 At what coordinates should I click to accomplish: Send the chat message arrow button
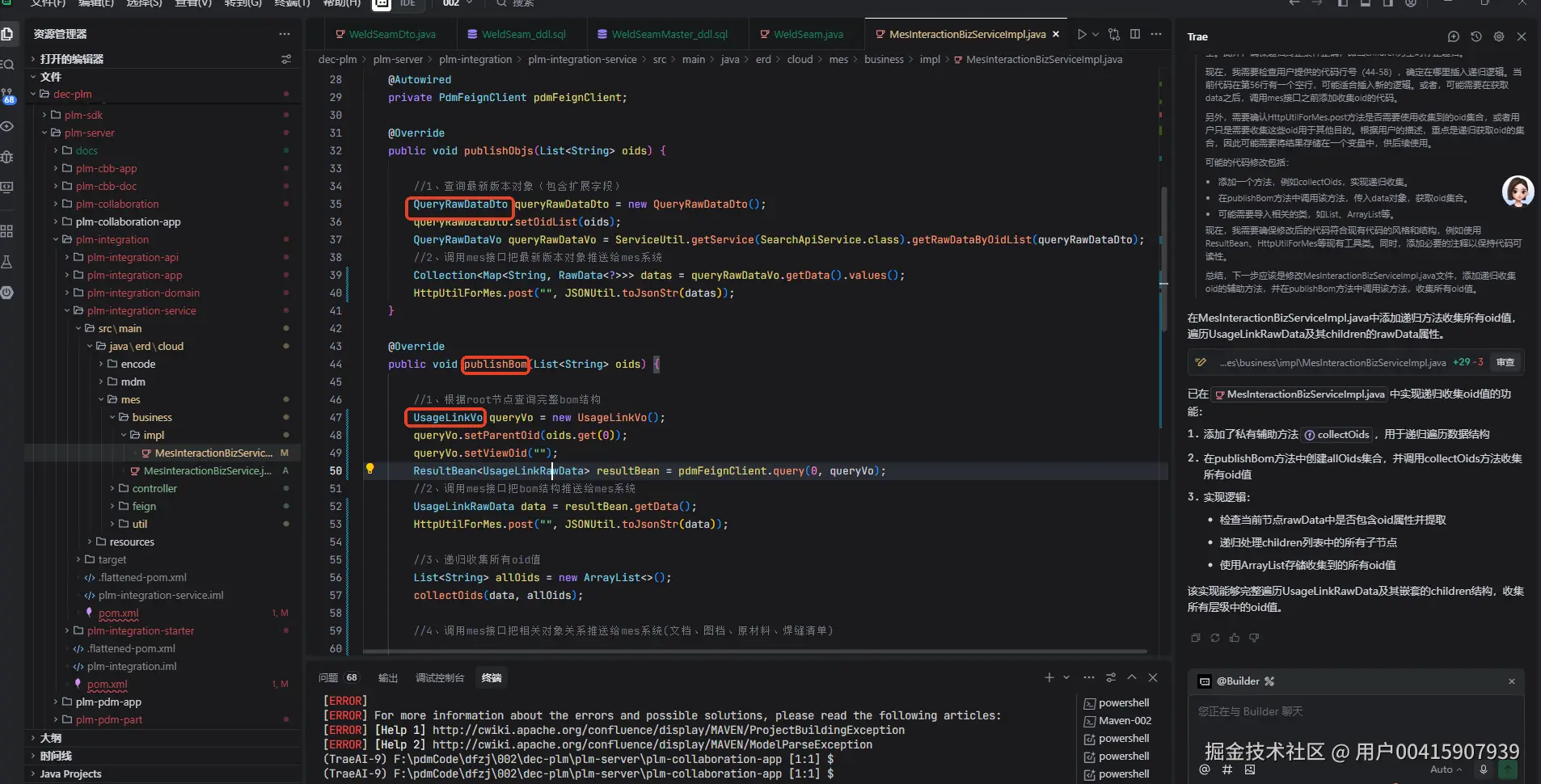1508,769
